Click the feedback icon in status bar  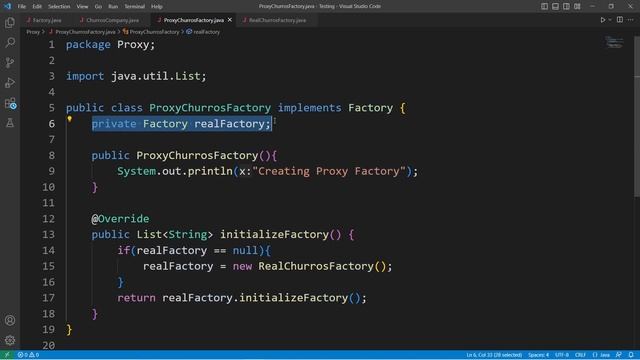pyautogui.click(x=619, y=355)
